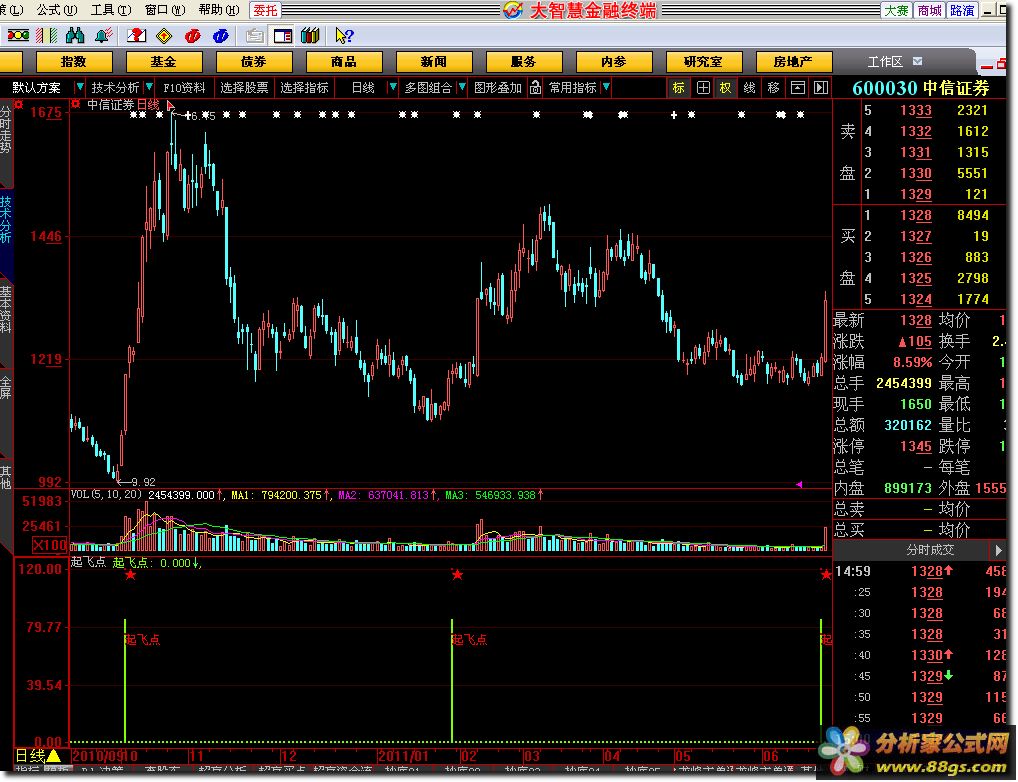Viewport: 1018px width, 782px height.
Task: Open the alarm bell alert tool
Action: tap(103, 35)
